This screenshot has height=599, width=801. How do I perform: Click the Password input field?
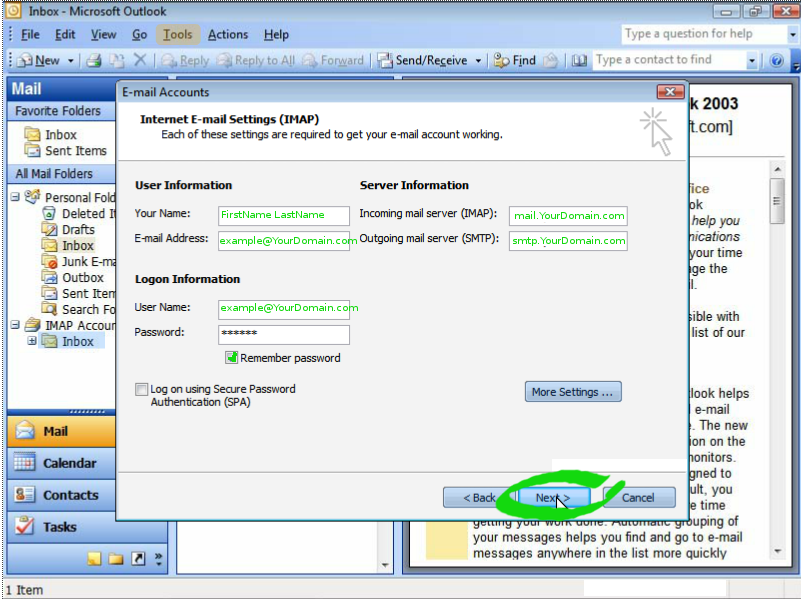[284, 334]
